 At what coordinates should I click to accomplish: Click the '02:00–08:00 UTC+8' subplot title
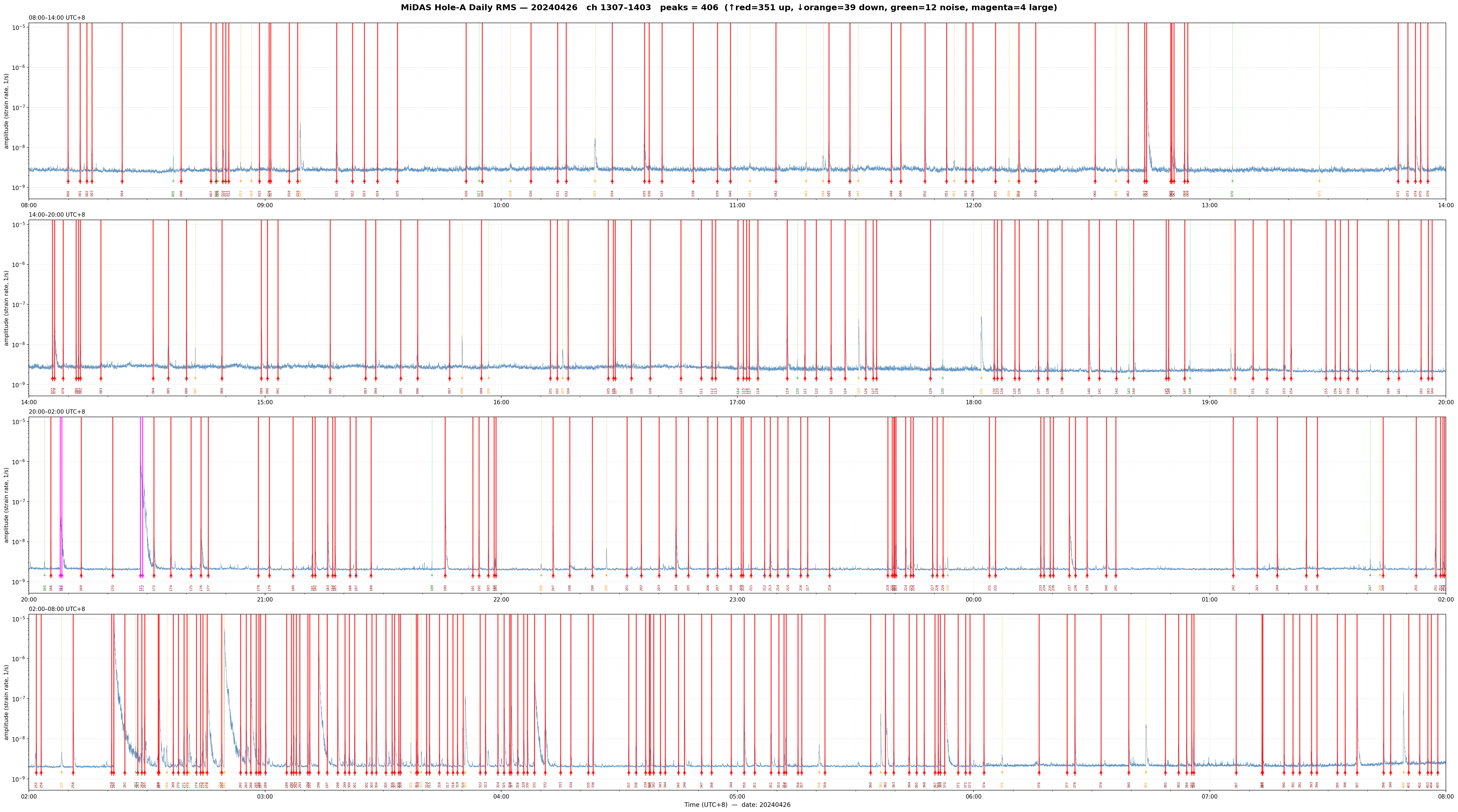coord(57,609)
